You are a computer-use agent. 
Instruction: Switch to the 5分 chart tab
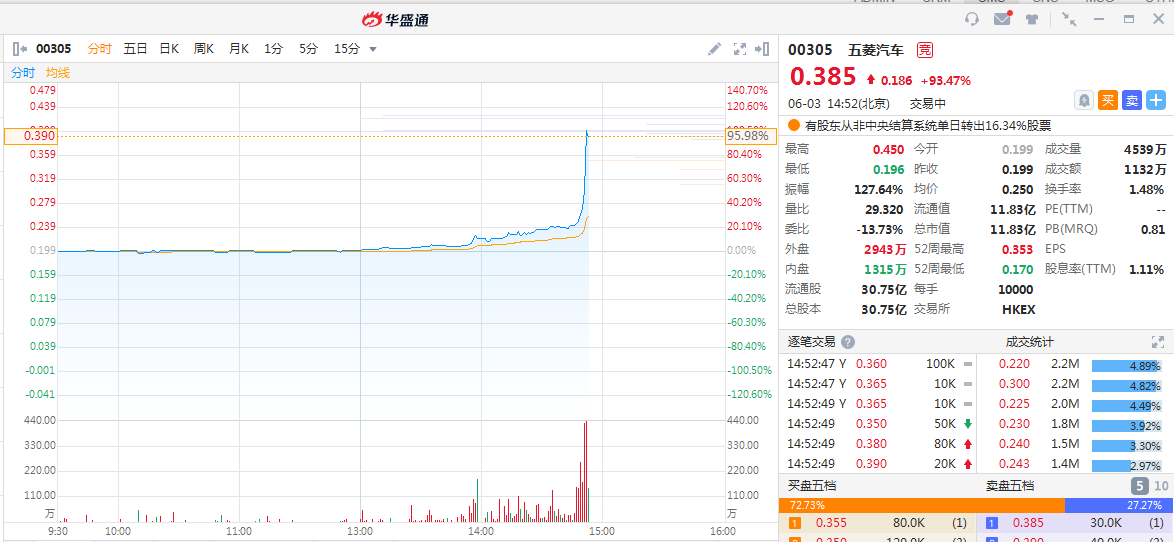(308, 49)
